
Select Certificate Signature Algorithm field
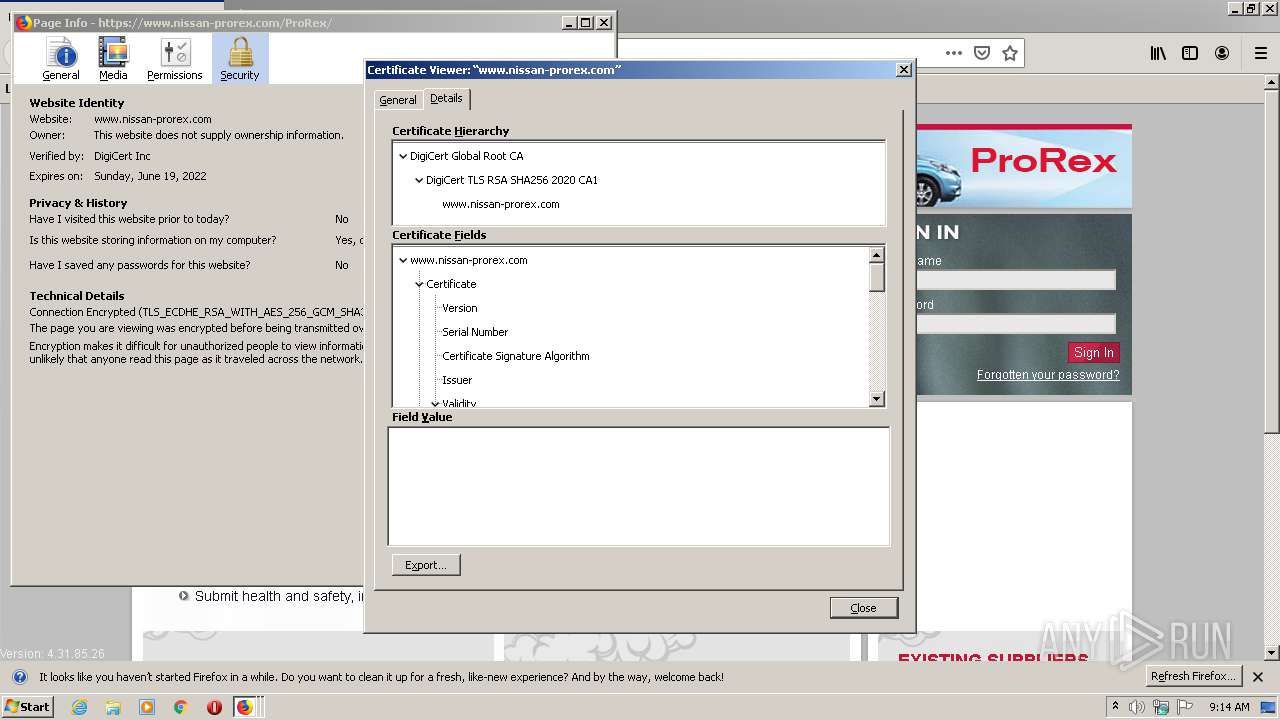pos(516,356)
